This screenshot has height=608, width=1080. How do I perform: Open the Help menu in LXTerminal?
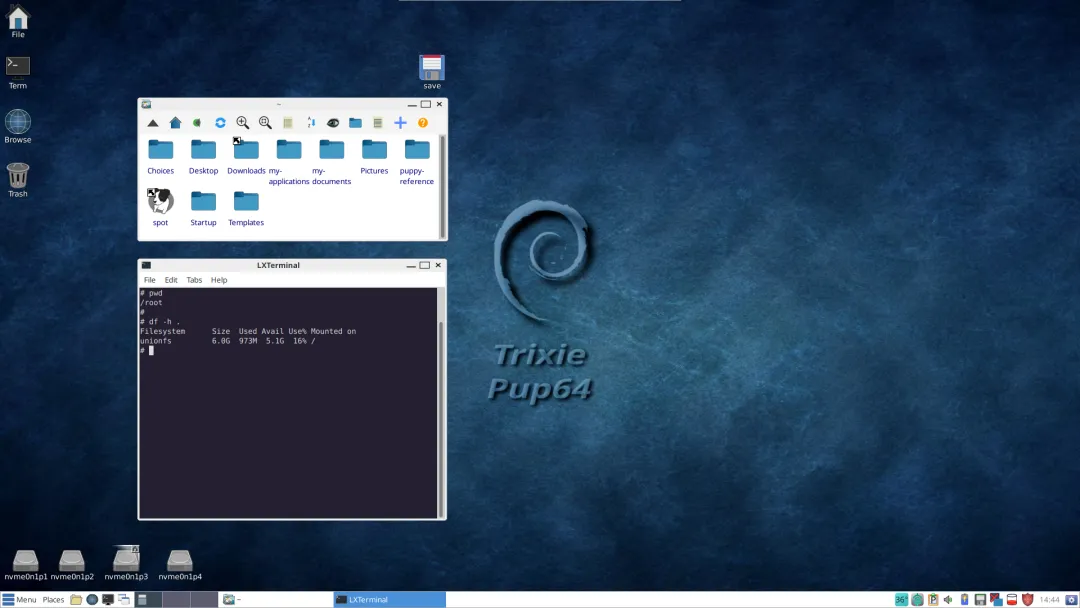pyautogui.click(x=219, y=280)
